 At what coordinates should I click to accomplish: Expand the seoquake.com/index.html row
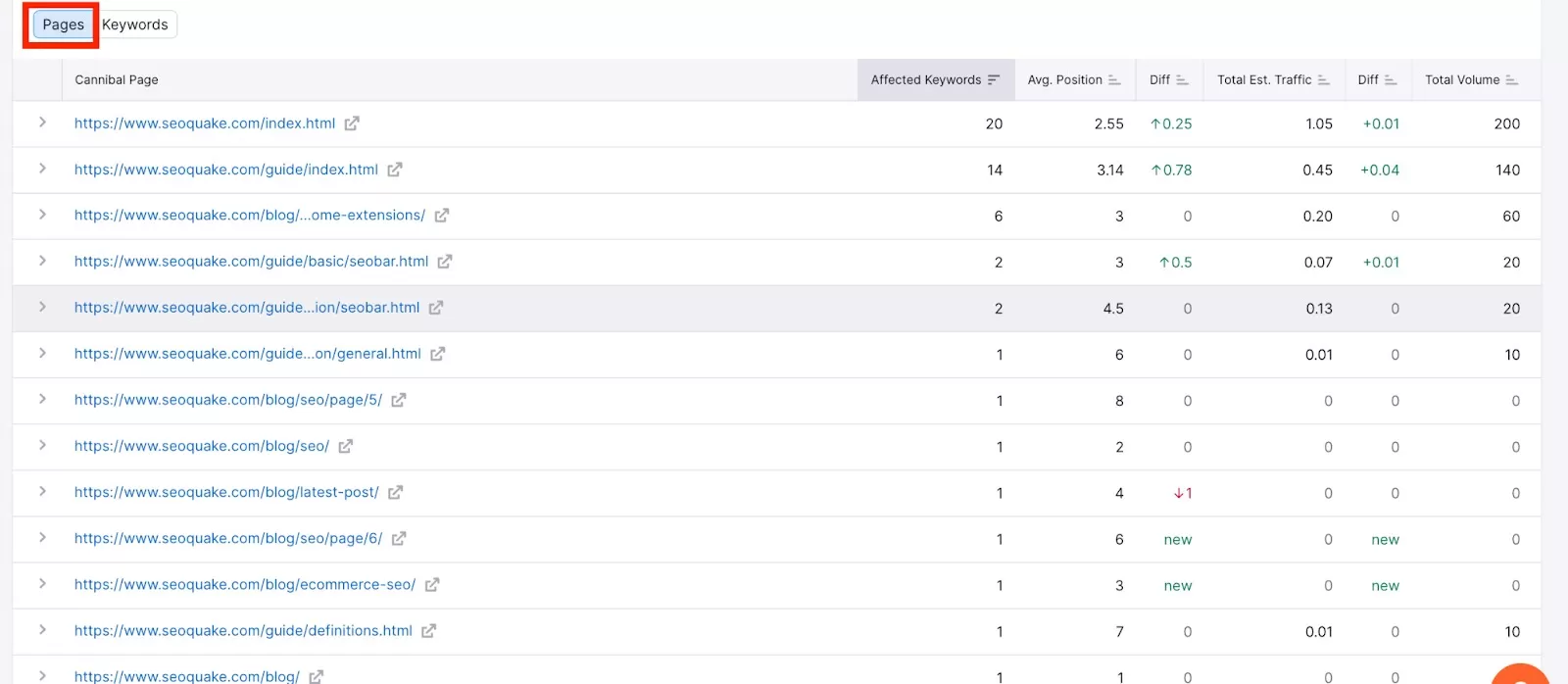[42, 122]
